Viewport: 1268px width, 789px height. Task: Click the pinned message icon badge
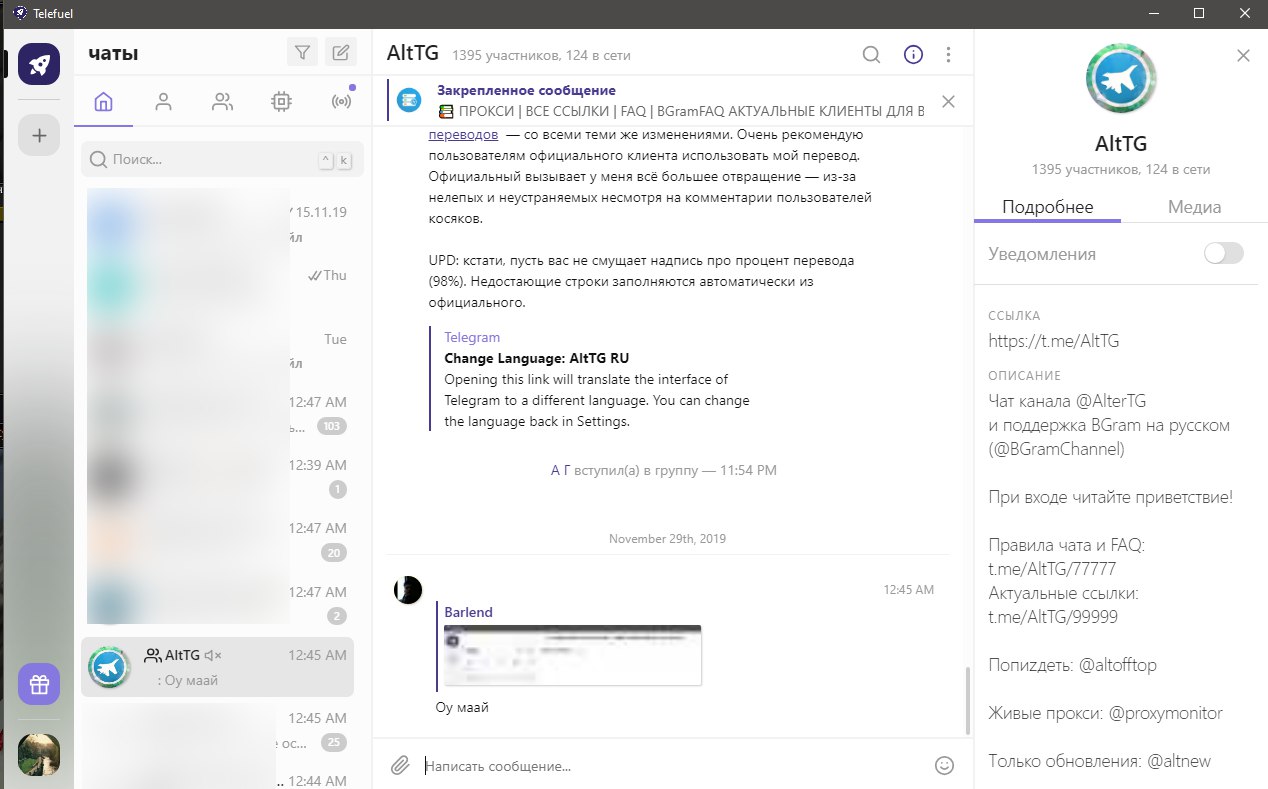point(408,100)
